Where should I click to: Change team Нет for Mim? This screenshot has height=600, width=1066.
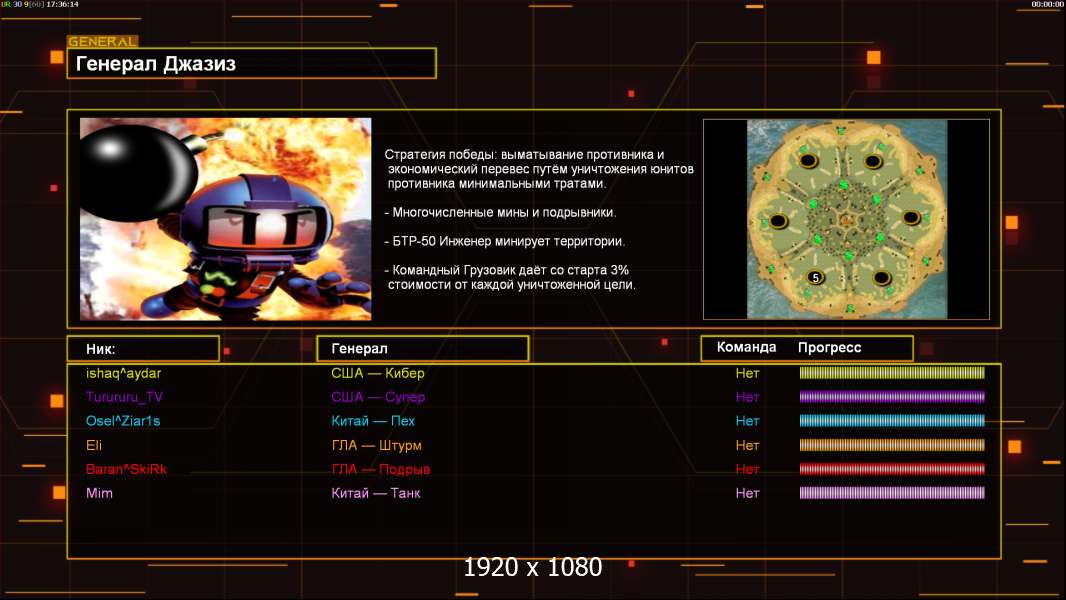pos(747,493)
